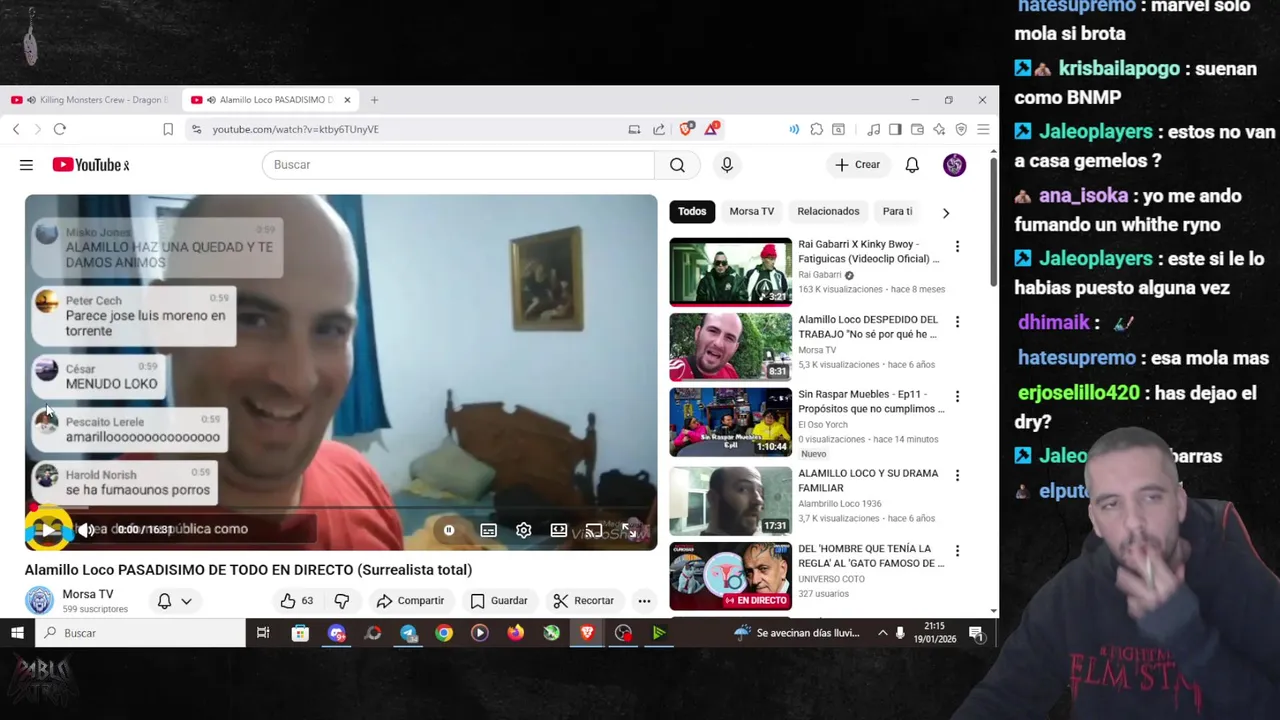
Task: Open Brave VPN shield icon in toolbar
Action: coord(961,129)
